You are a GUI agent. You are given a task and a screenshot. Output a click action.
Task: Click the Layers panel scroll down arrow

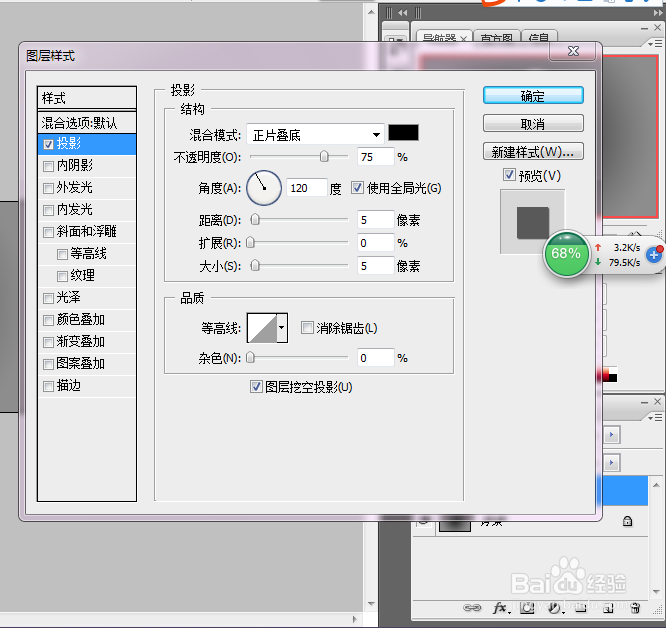point(656,591)
